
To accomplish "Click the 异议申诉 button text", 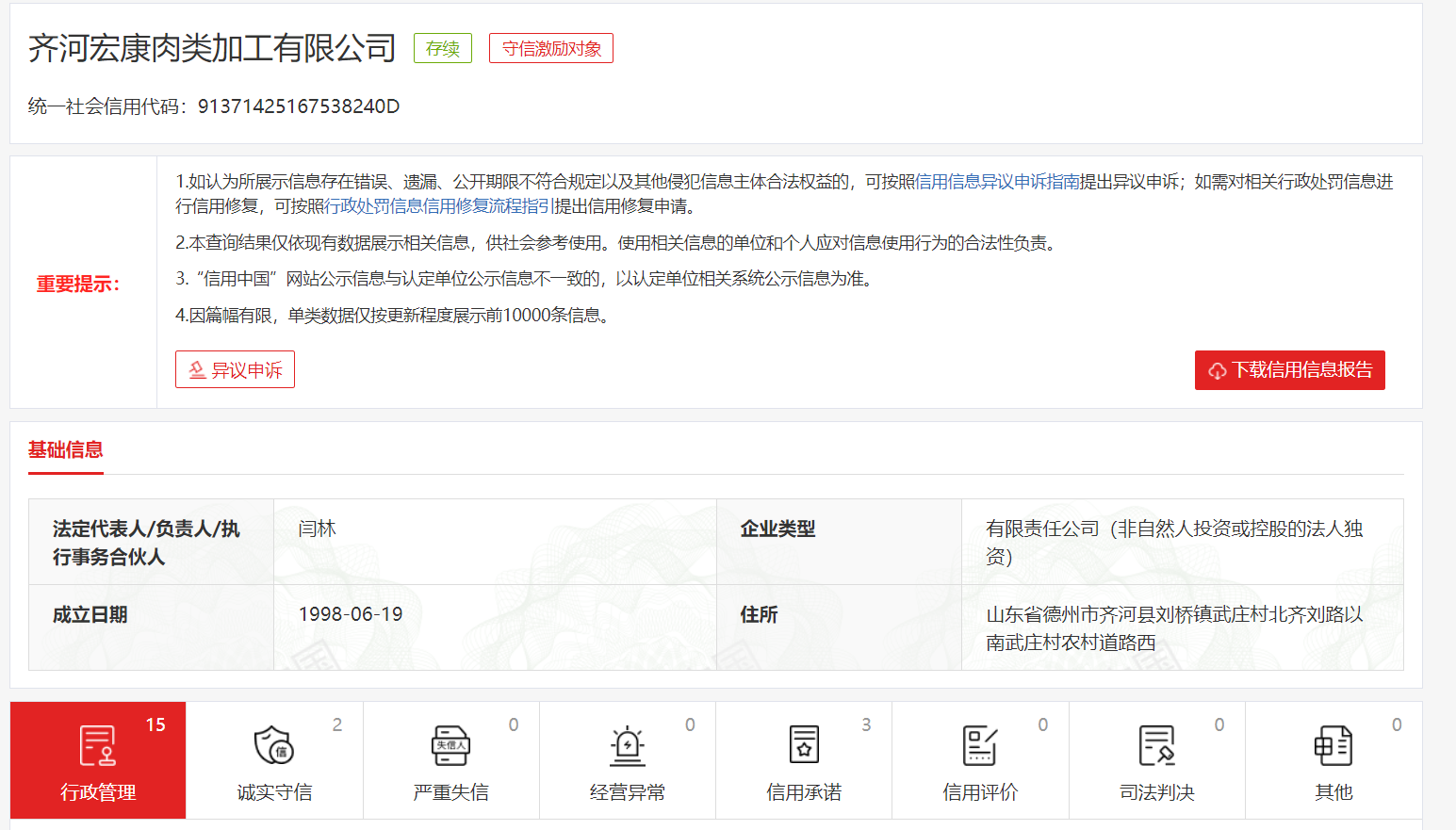I will pyautogui.click(x=247, y=370).
